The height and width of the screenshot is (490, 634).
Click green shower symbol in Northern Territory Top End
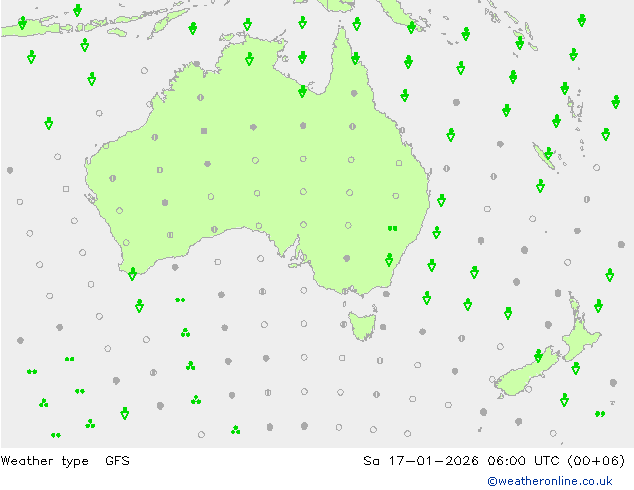pyautogui.click(x=249, y=59)
